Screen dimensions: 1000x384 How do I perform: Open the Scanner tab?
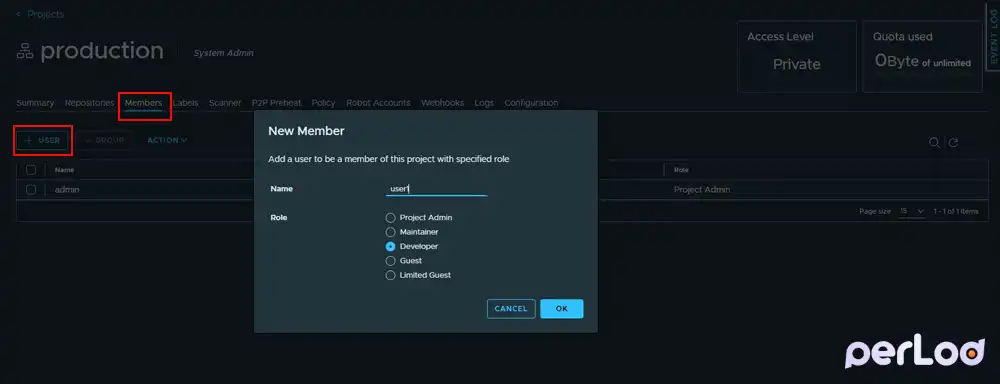point(225,103)
